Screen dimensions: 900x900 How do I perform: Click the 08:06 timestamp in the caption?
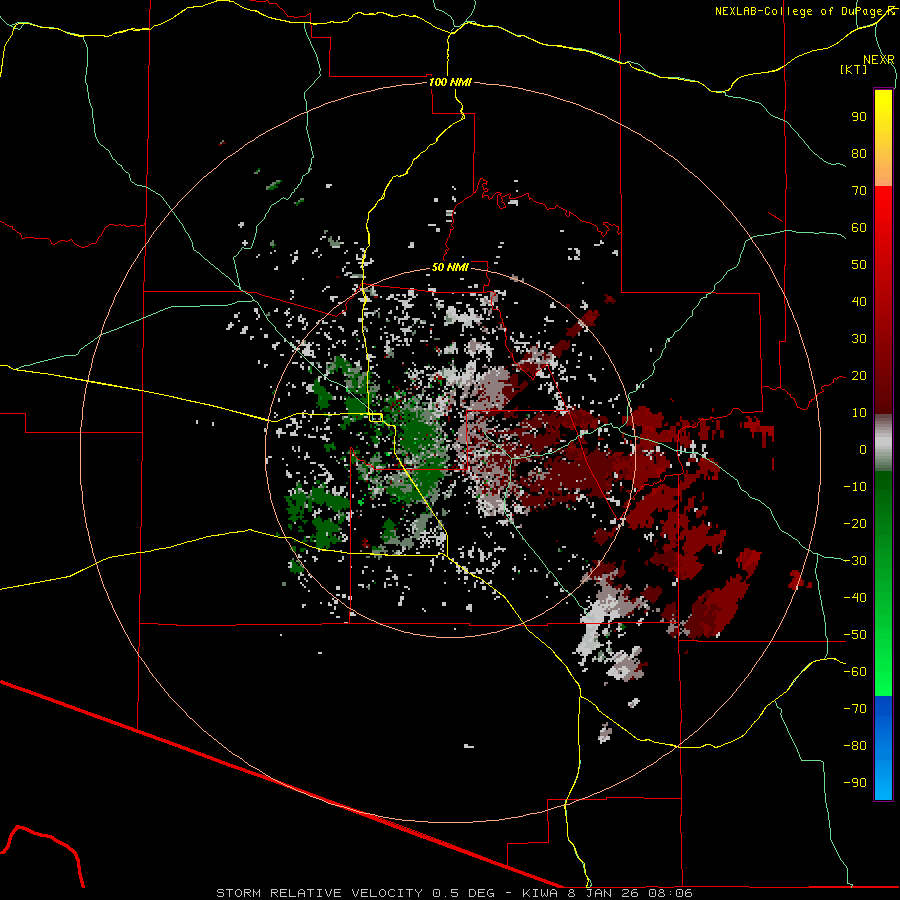tap(670, 893)
